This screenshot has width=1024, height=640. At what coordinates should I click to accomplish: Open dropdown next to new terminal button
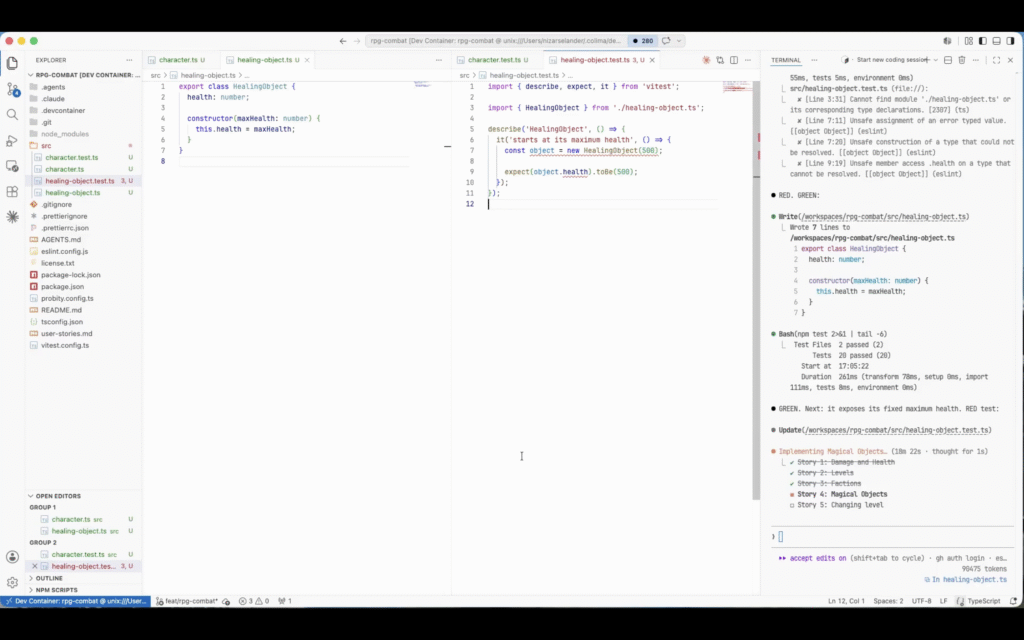[x=936, y=60]
